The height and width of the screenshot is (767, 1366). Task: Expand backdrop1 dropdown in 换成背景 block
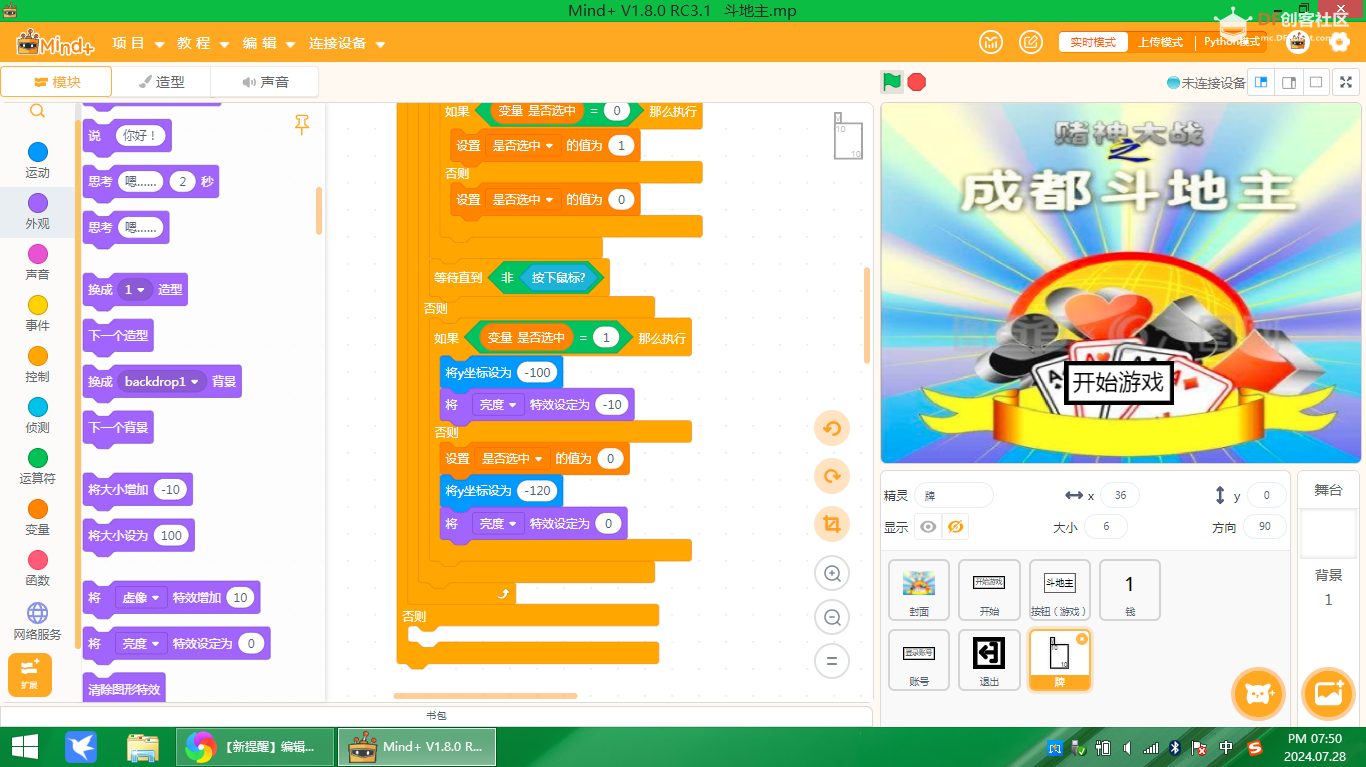(162, 381)
